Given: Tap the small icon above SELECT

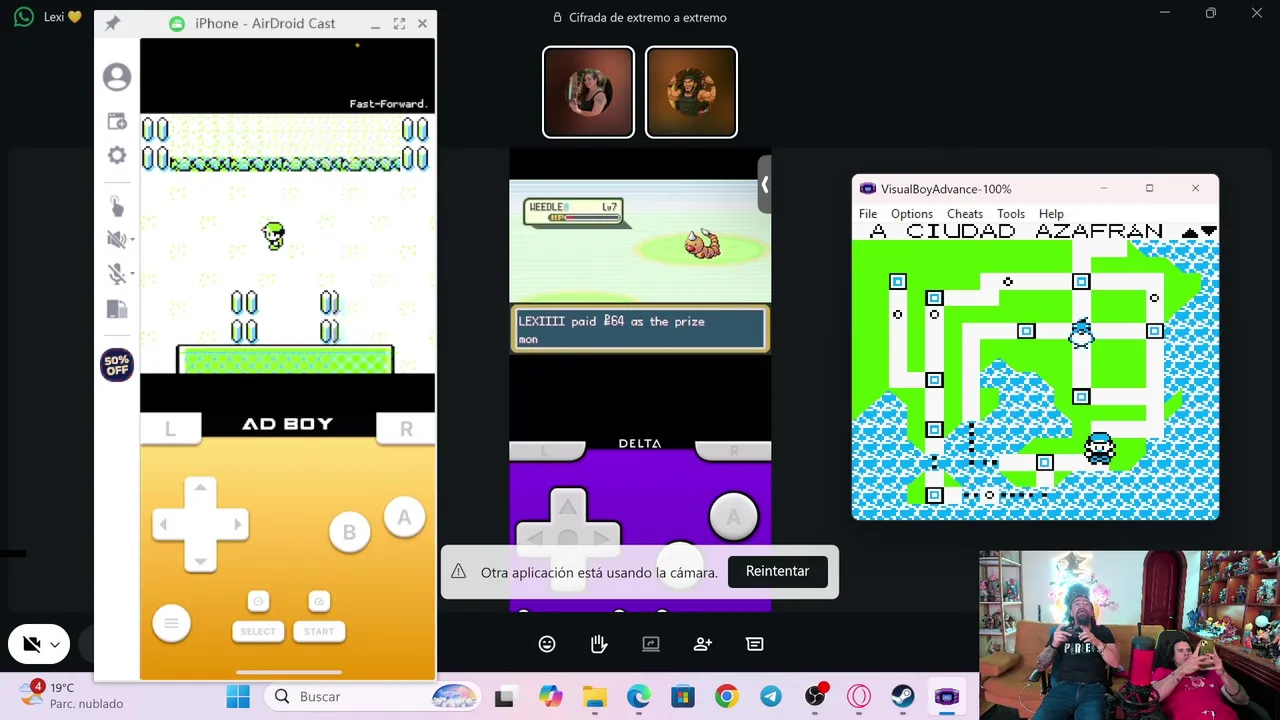Looking at the screenshot, I should pos(258,601).
